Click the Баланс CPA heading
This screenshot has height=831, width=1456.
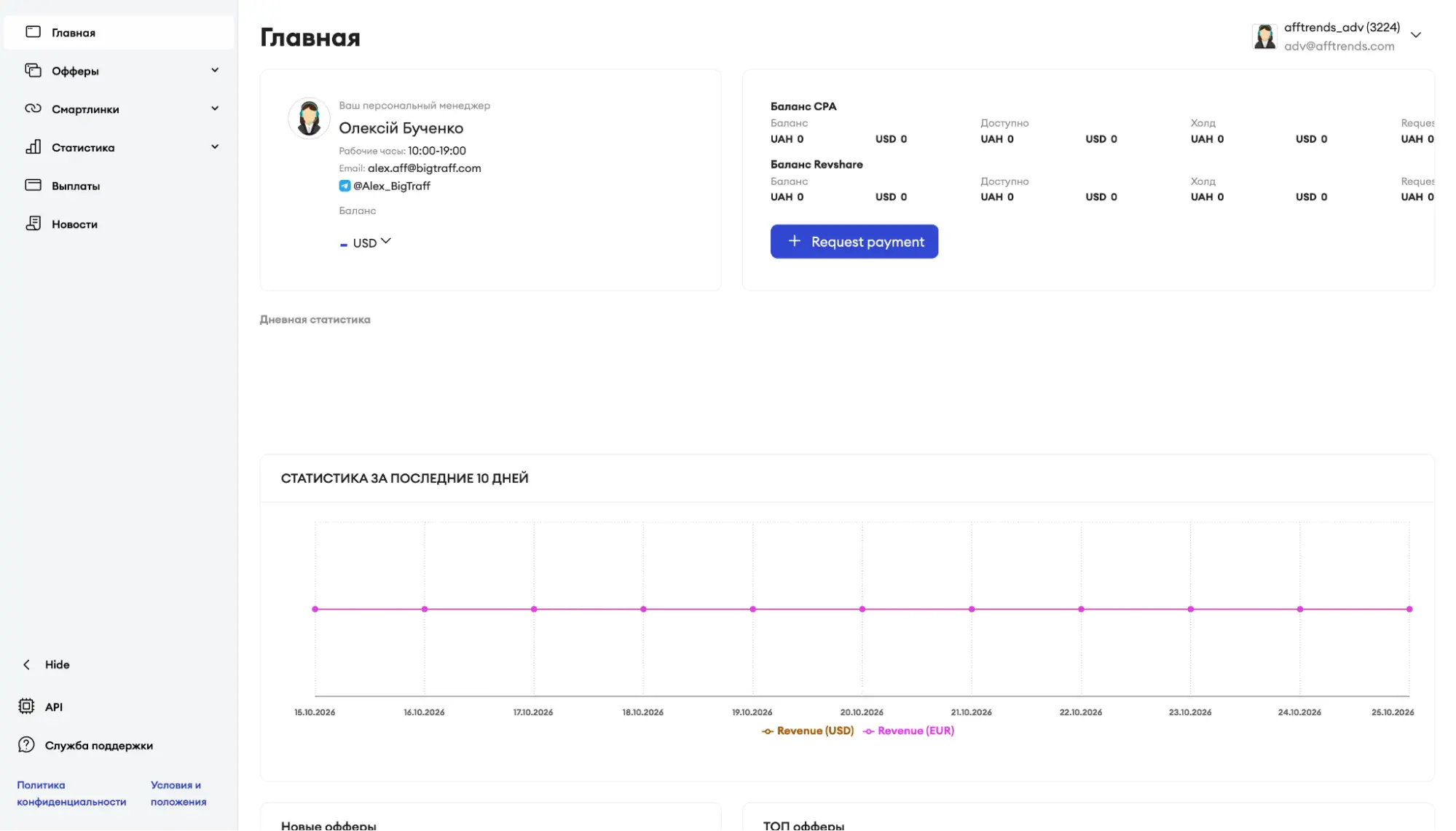(803, 106)
